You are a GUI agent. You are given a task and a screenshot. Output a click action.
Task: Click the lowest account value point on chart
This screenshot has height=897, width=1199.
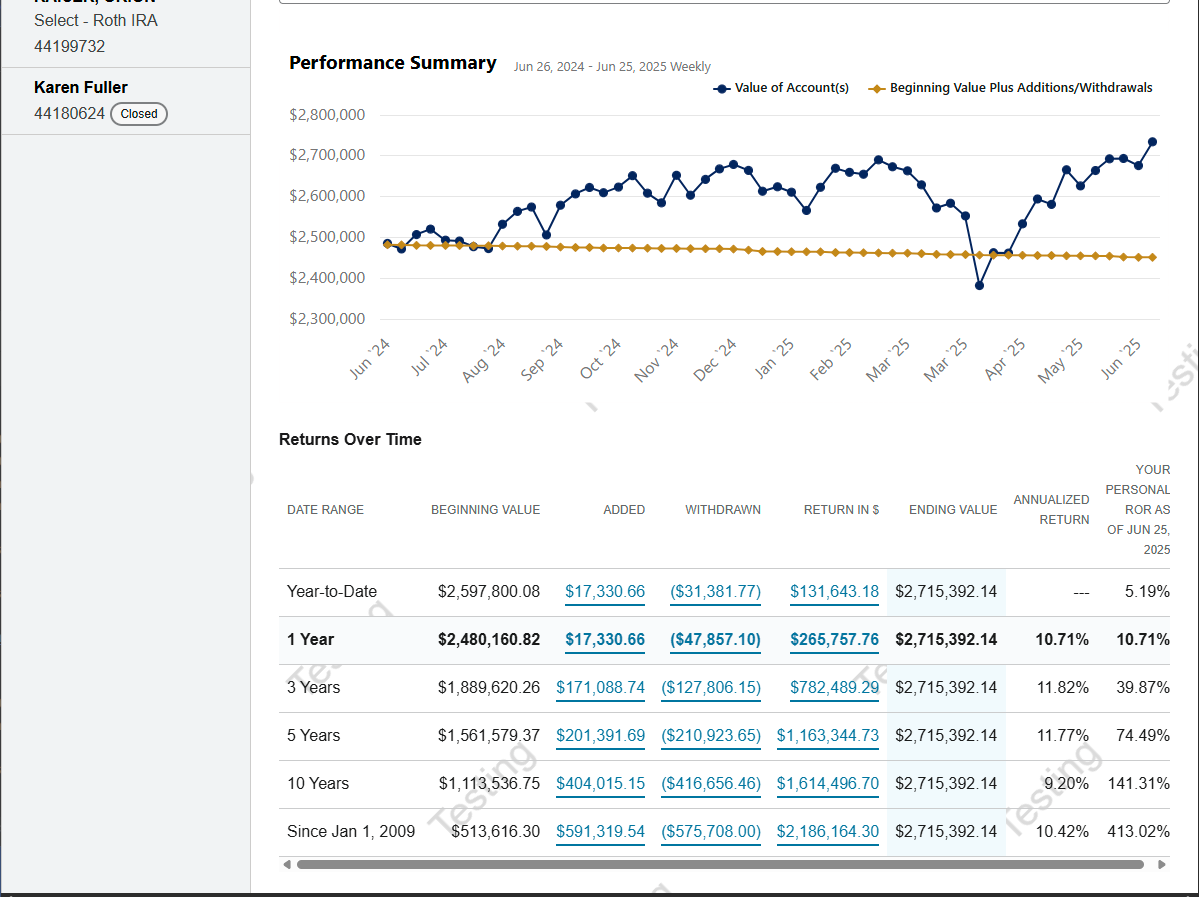(979, 286)
